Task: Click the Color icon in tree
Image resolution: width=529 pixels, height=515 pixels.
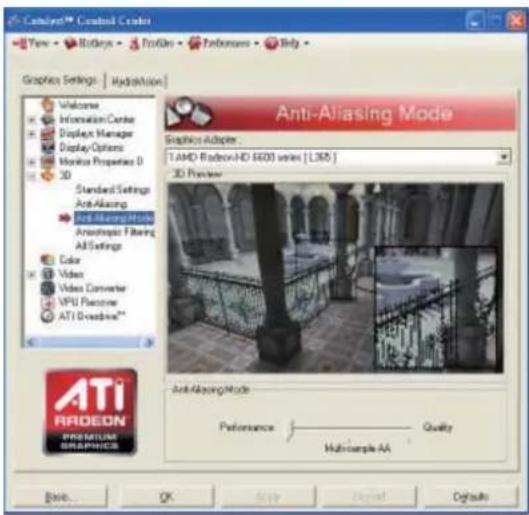Action: click(x=48, y=260)
